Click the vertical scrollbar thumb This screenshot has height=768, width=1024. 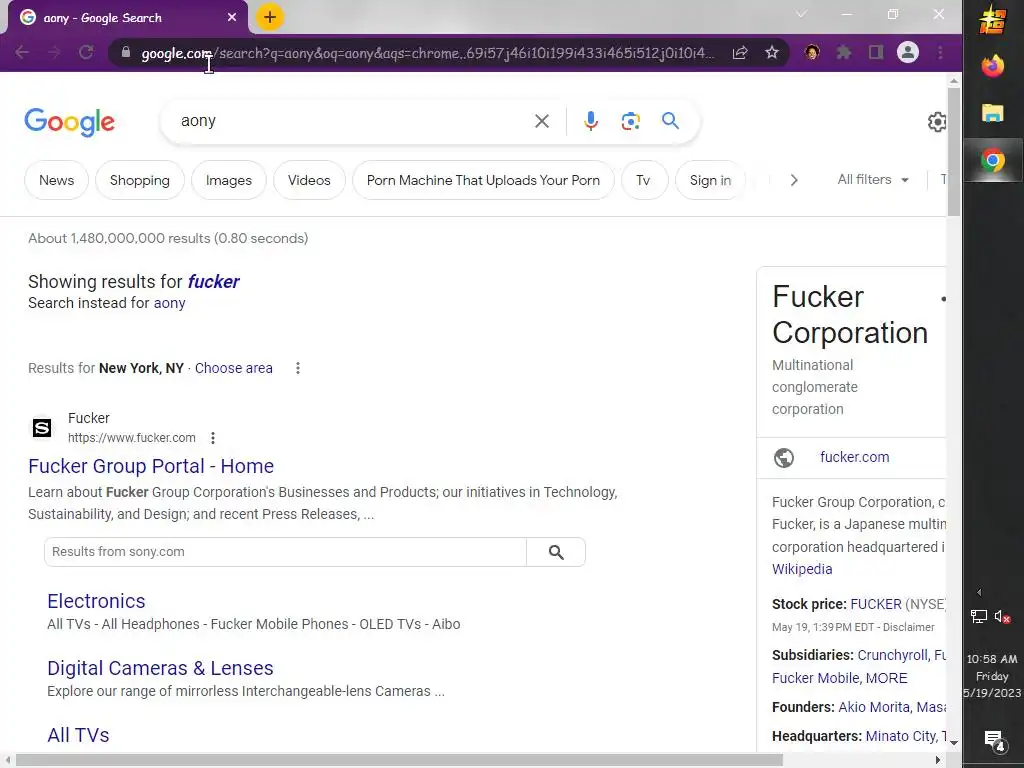tap(954, 152)
